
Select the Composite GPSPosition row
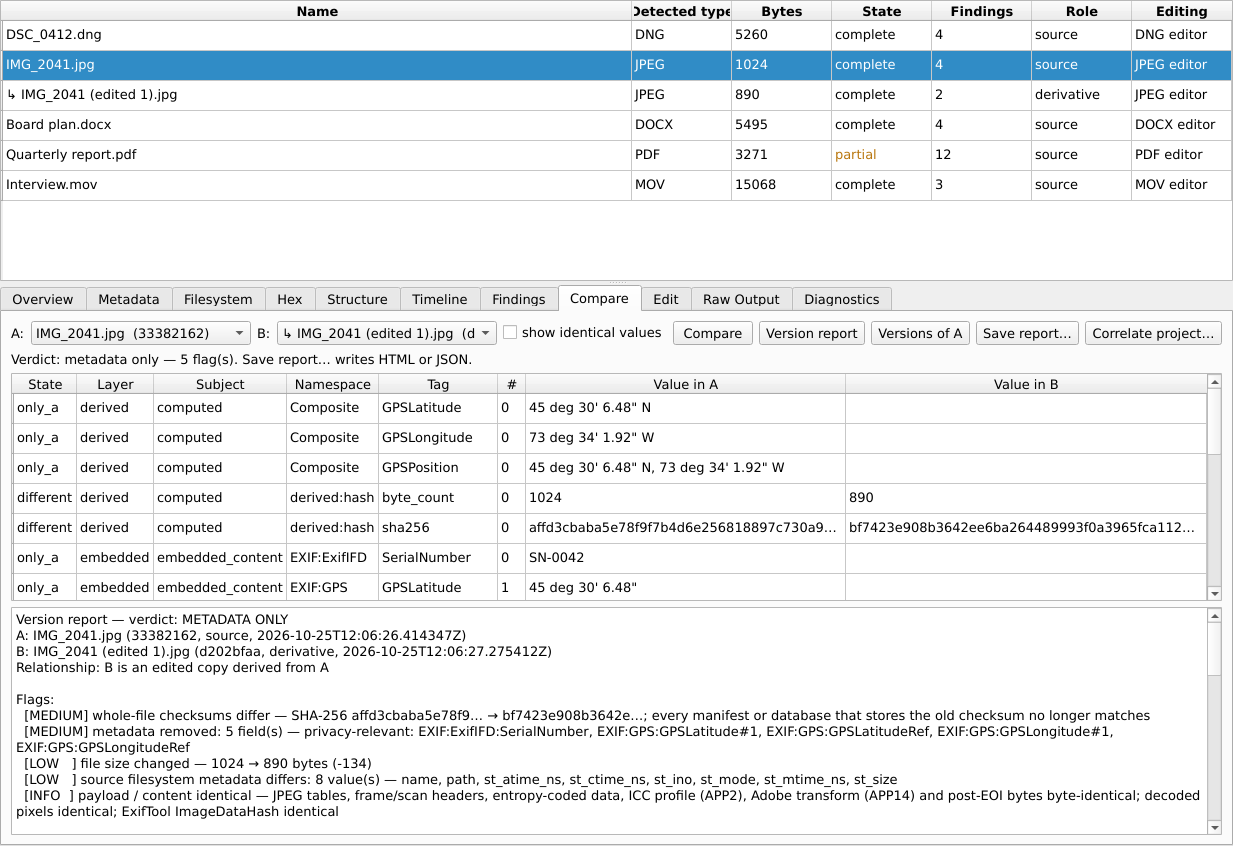pyautogui.click(x=610, y=468)
